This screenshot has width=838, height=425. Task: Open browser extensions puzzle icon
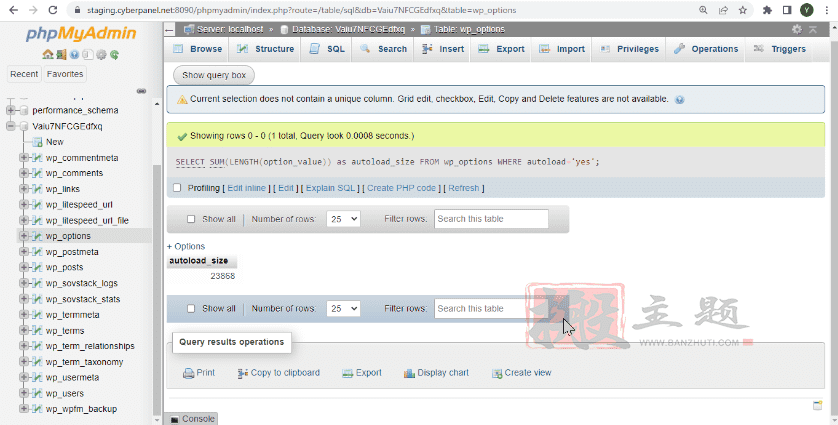[x=767, y=10]
